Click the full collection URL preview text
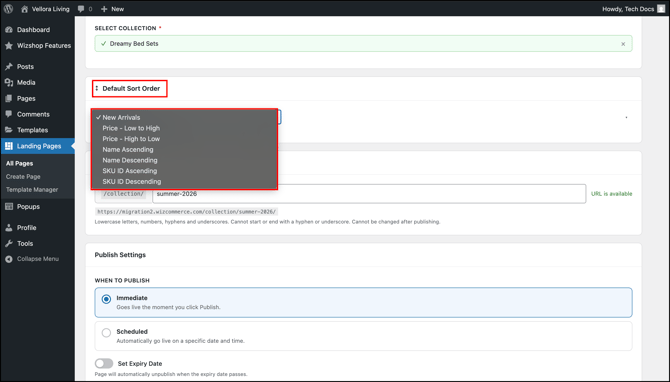This screenshot has height=382, width=670. pos(187,212)
